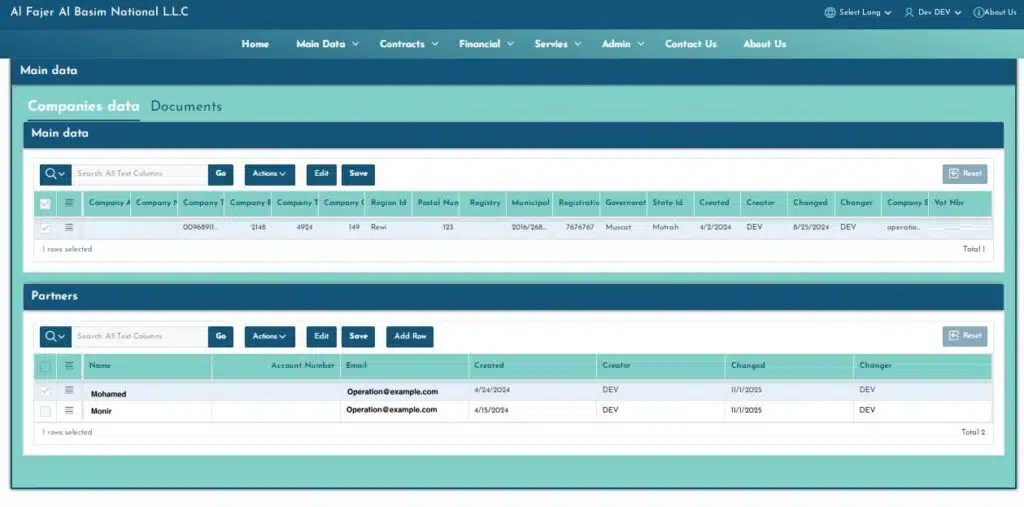Open Contact Us in navigation bar
The height and width of the screenshot is (507, 1024).
pos(690,44)
